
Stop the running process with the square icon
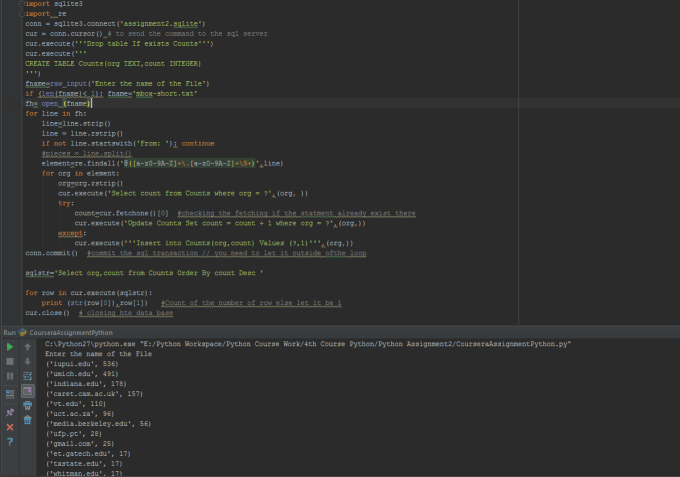coord(10,362)
